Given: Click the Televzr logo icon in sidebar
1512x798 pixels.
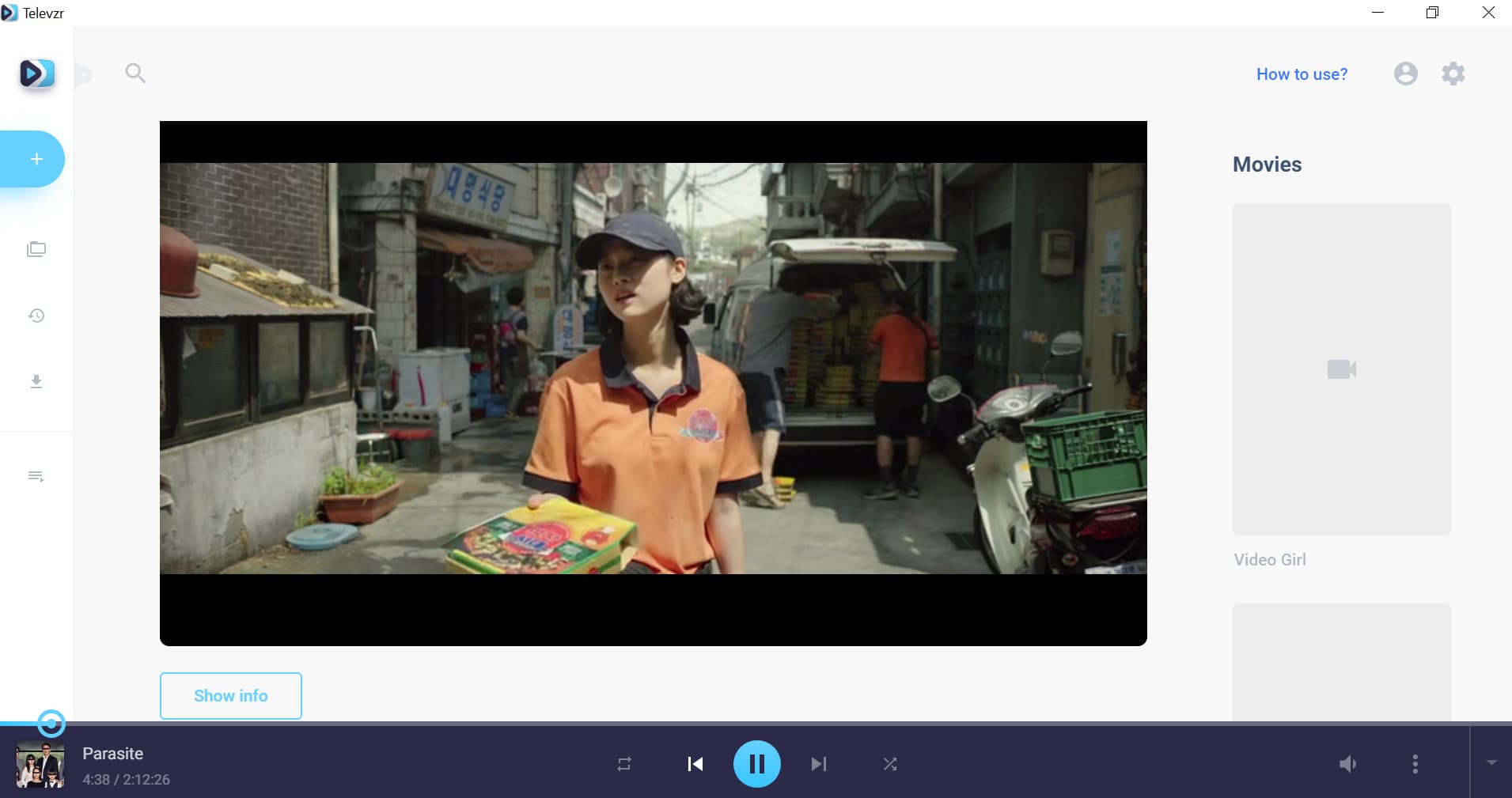Looking at the screenshot, I should click(x=37, y=74).
